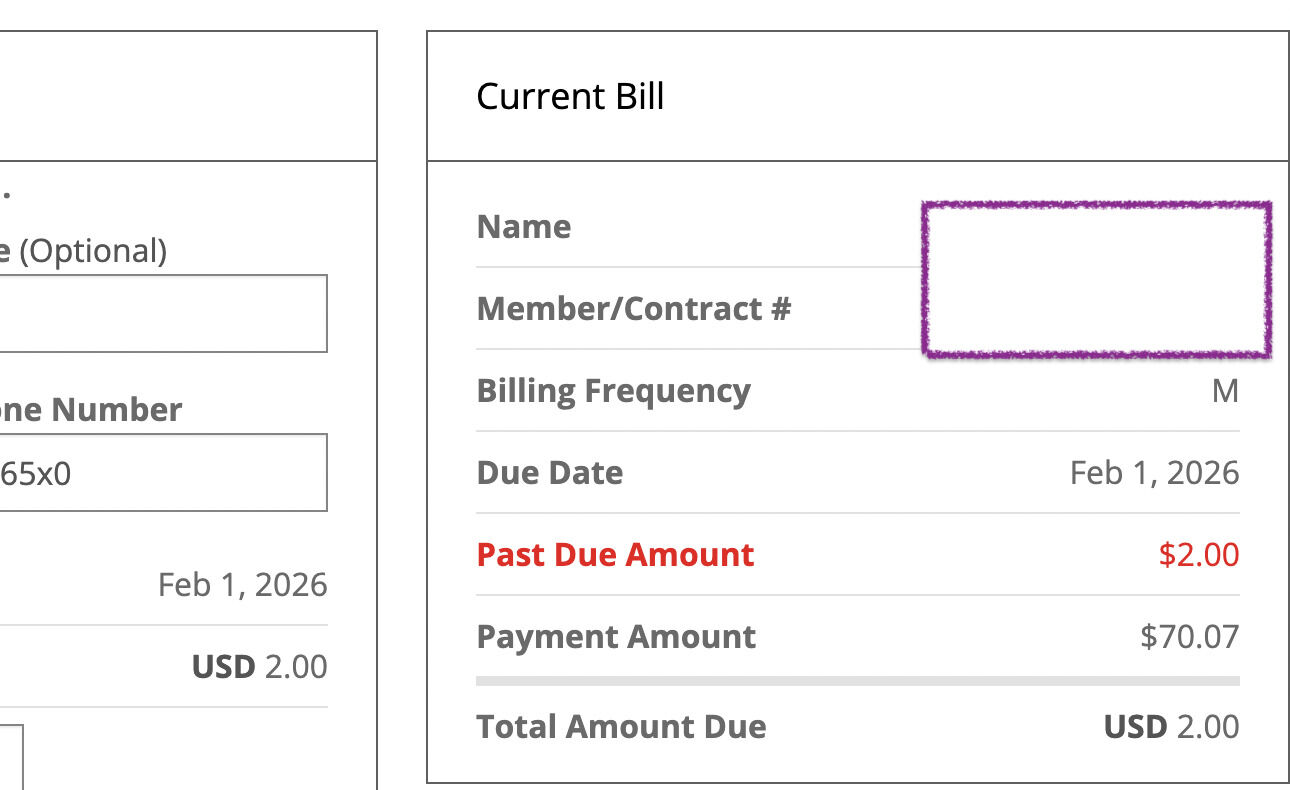Select the red $2.00 past due value
This screenshot has width=1290, height=790.
pyautogui.click(x=1198, y=555)
